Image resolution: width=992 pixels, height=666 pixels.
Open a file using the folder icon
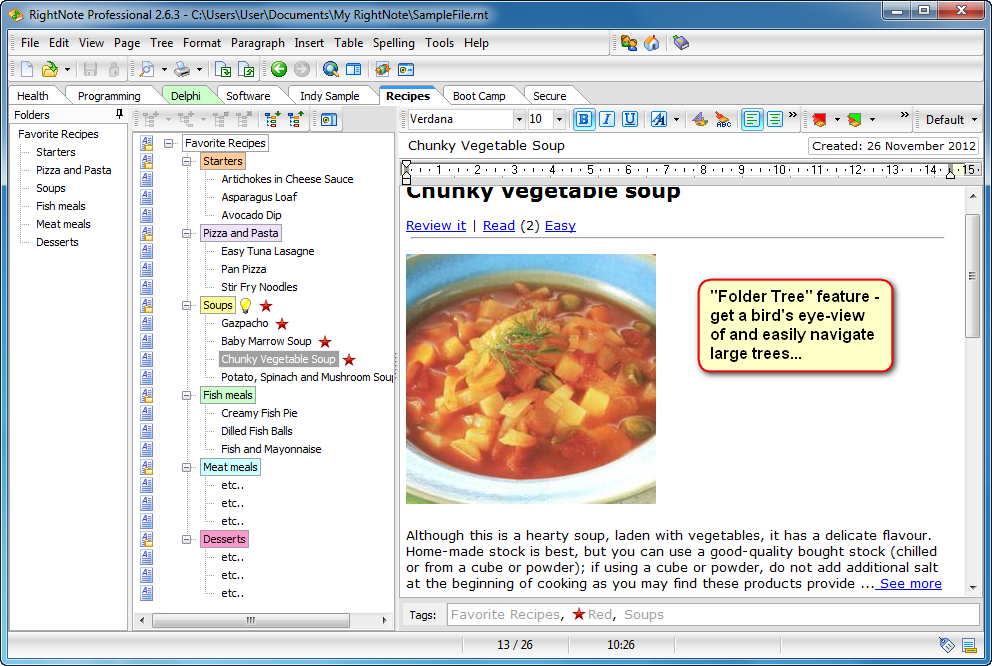coord(49,69)
